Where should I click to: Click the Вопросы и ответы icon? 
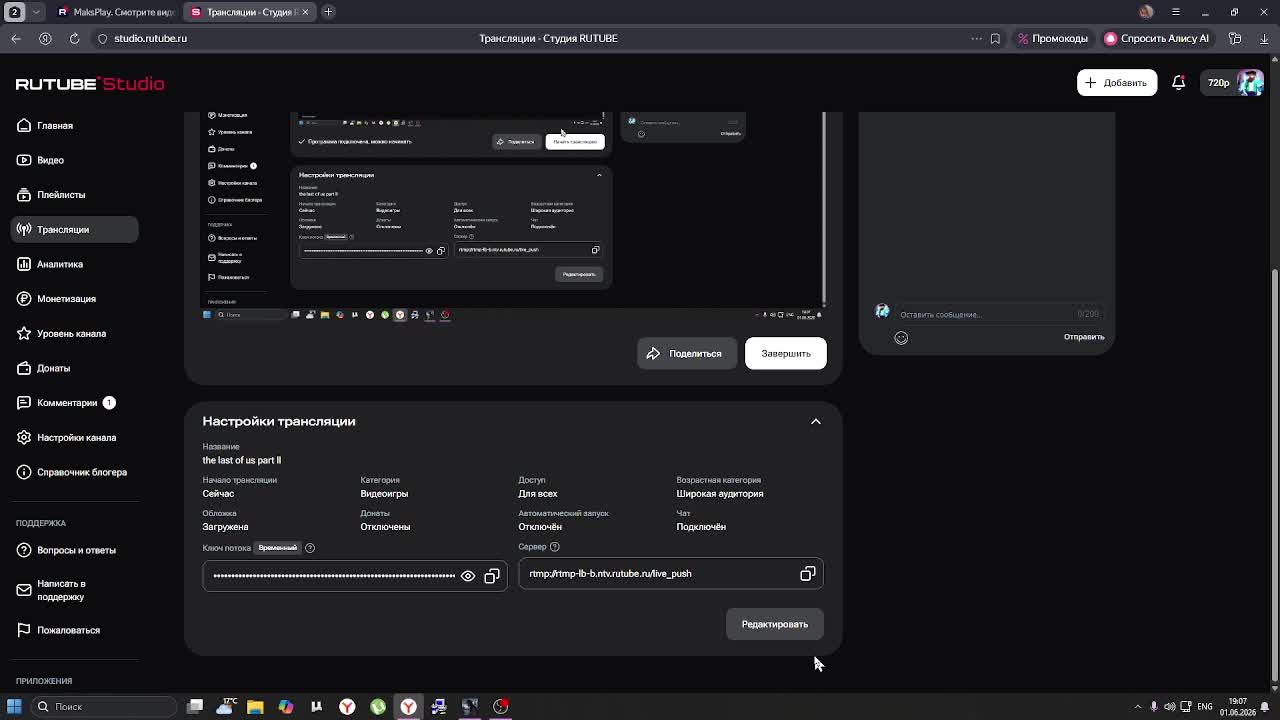point(24,550)
